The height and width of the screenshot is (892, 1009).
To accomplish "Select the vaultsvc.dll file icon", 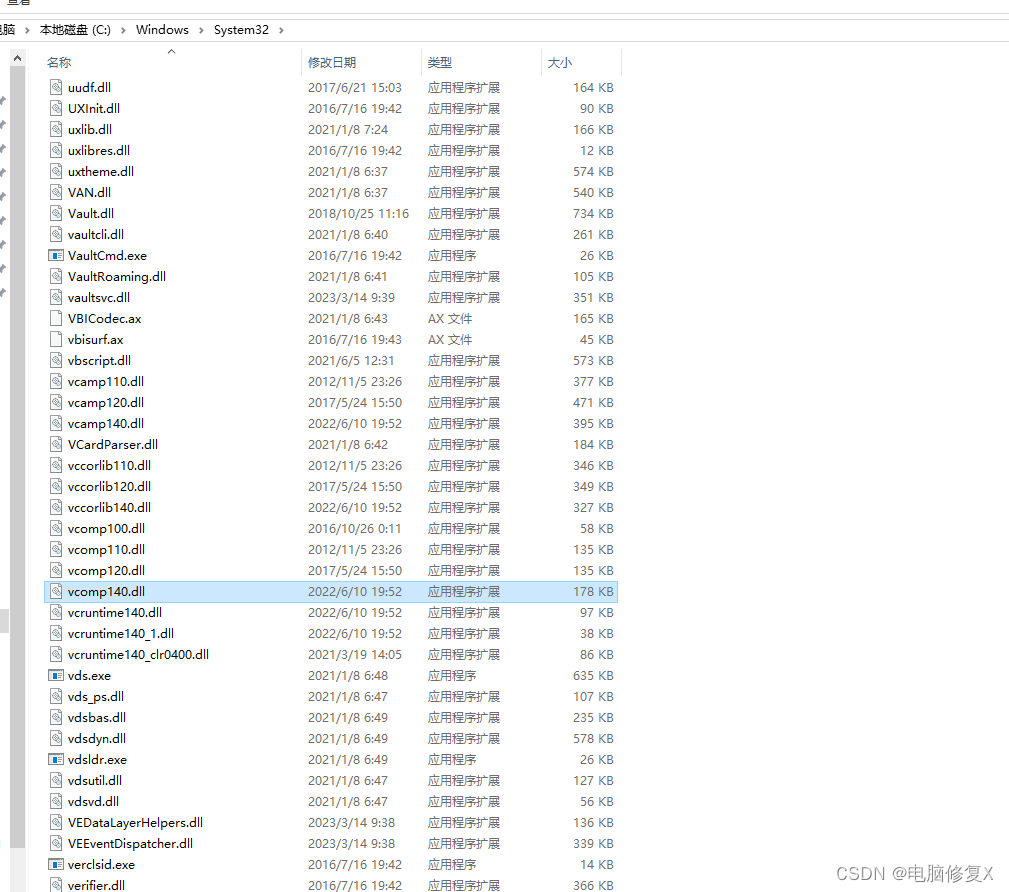I will (x=56, y=297).
